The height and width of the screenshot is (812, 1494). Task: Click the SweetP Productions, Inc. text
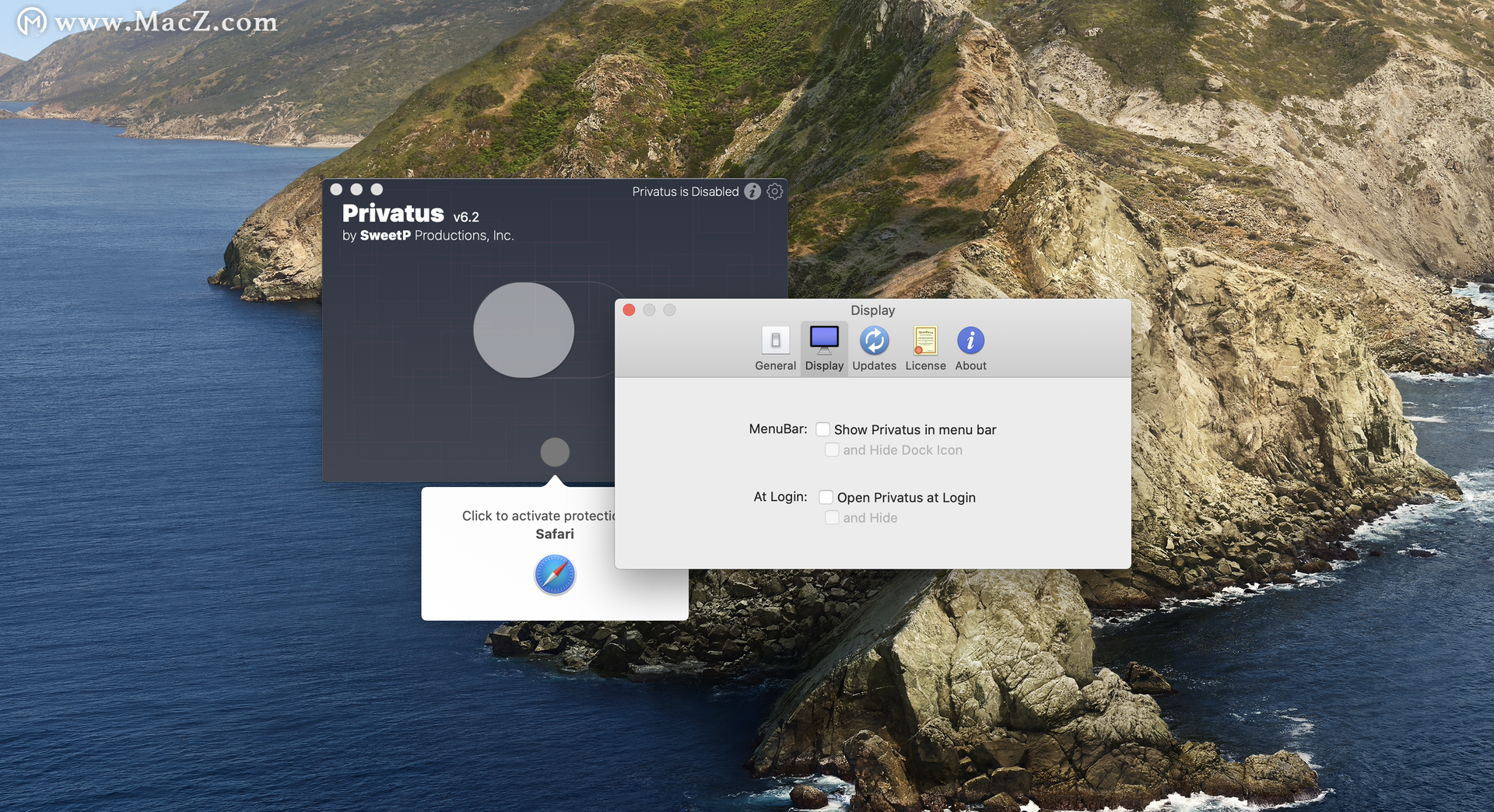437,236
